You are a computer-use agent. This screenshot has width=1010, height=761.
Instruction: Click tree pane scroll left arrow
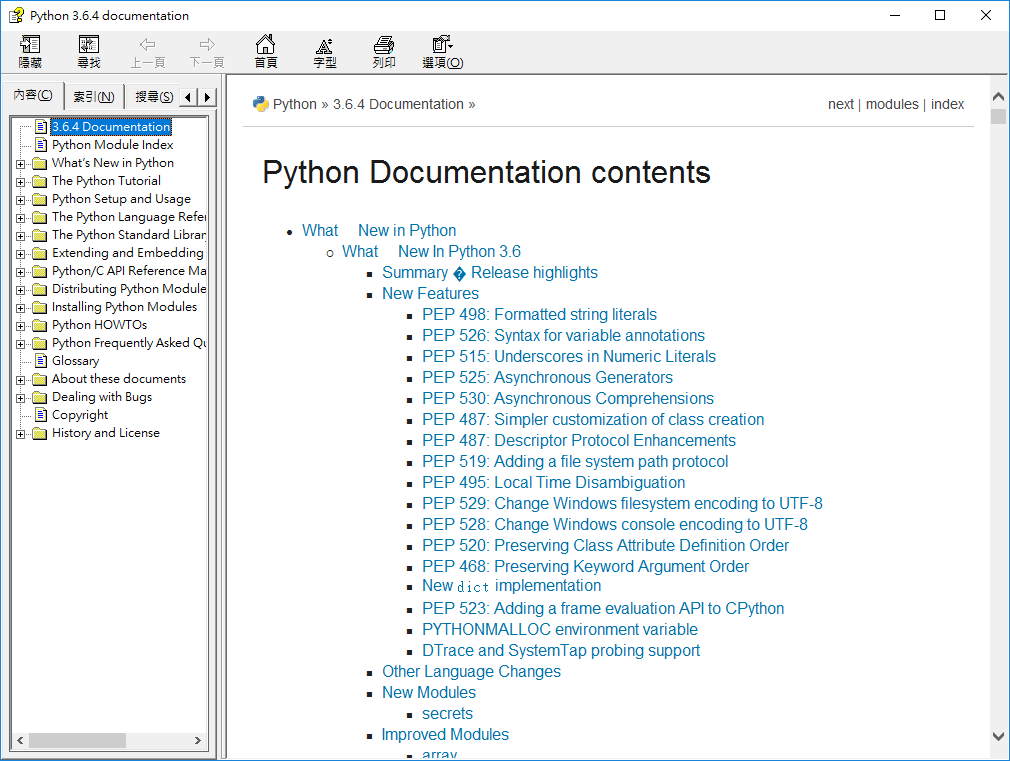pyautogui.click(x=20, y=740)
